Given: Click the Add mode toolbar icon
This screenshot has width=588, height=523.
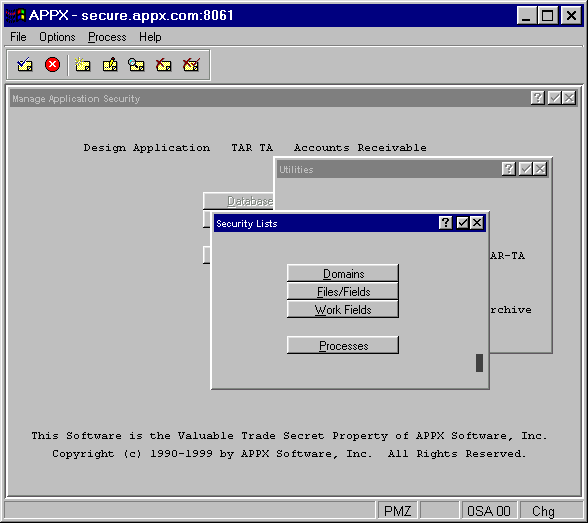Looking at the screenshot, I should tap(82, 65).
